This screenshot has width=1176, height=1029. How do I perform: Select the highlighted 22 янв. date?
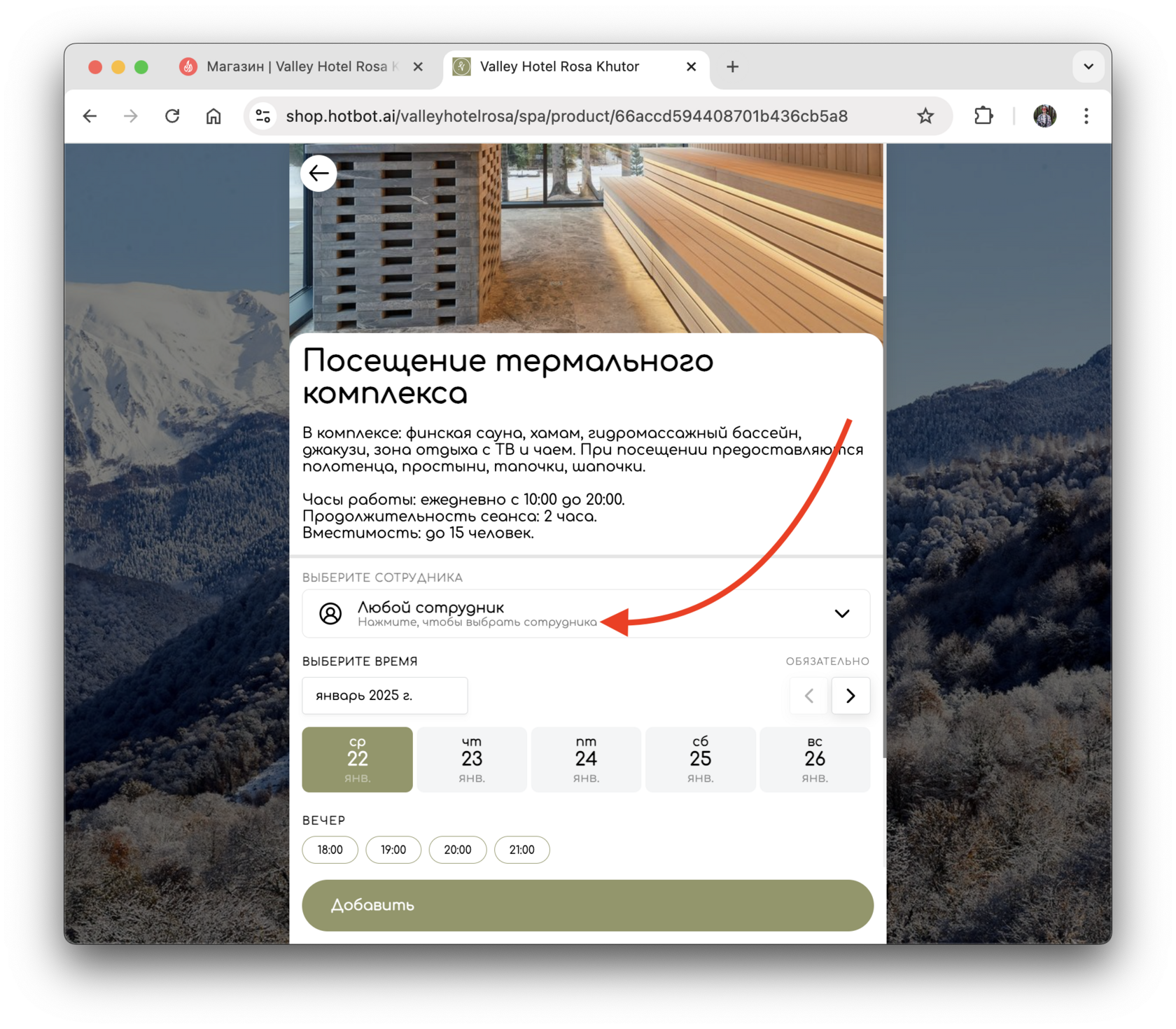coord(357,759)
